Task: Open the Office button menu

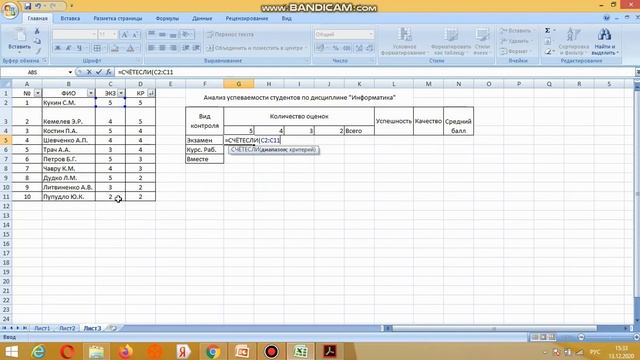Action: click(9, 10)
